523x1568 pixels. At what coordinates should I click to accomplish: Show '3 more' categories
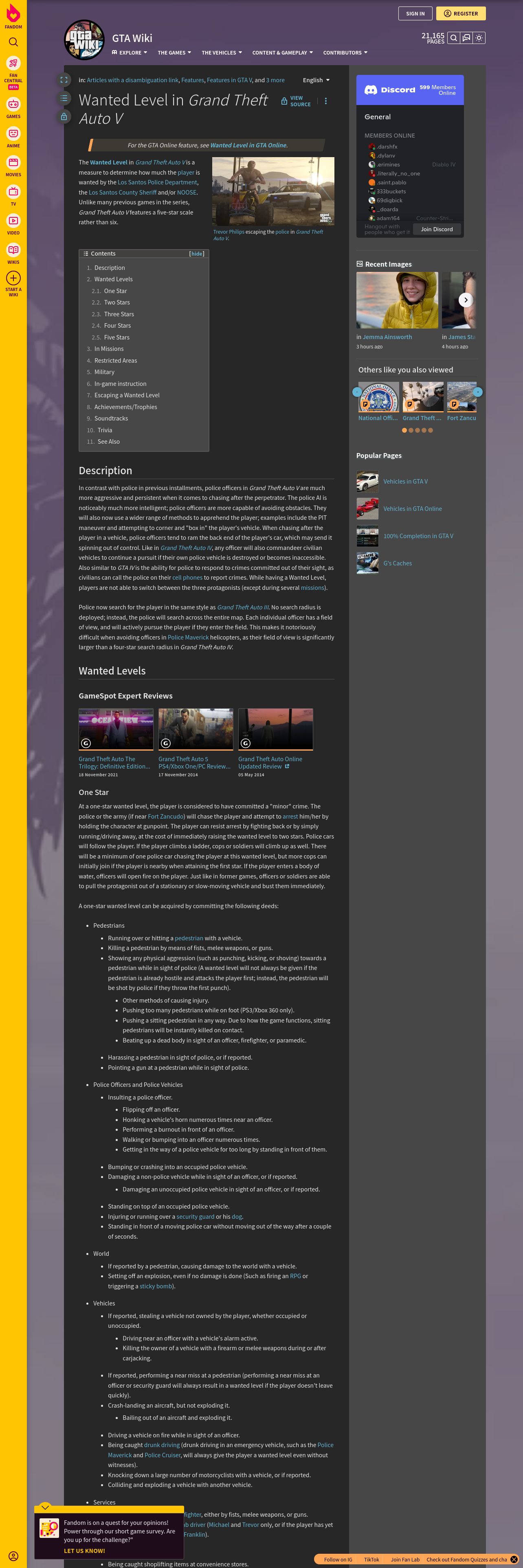point(275,80)
